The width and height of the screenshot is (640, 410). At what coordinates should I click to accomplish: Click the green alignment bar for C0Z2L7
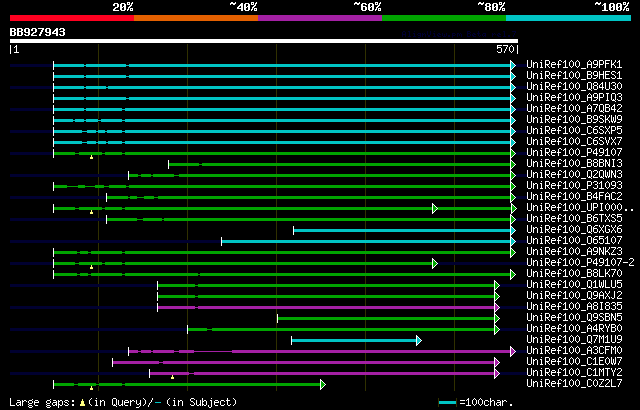pyautogui.click(x=187, y=385)
